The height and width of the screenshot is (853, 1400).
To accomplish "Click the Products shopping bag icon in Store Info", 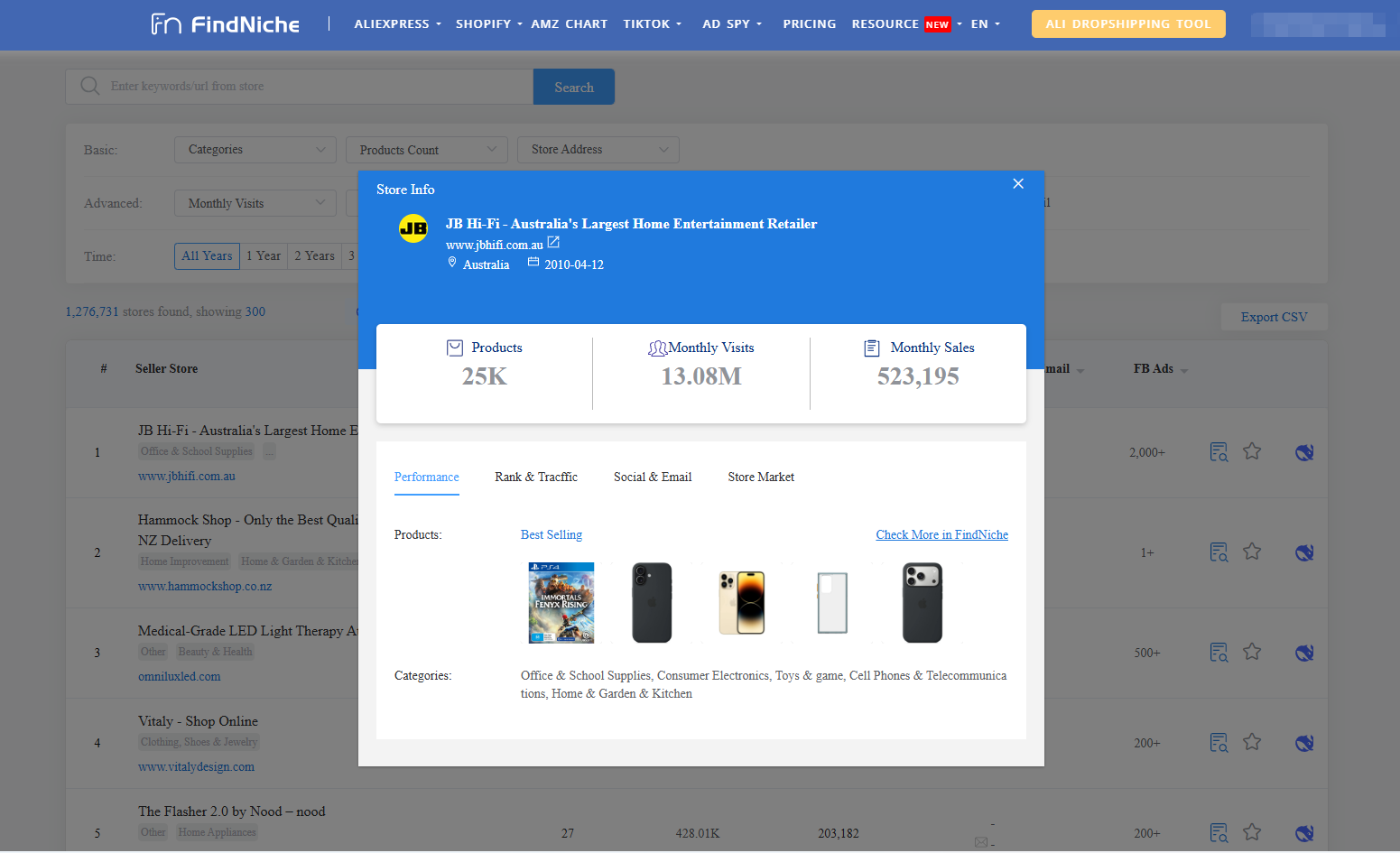I will [x=454, y=347].
